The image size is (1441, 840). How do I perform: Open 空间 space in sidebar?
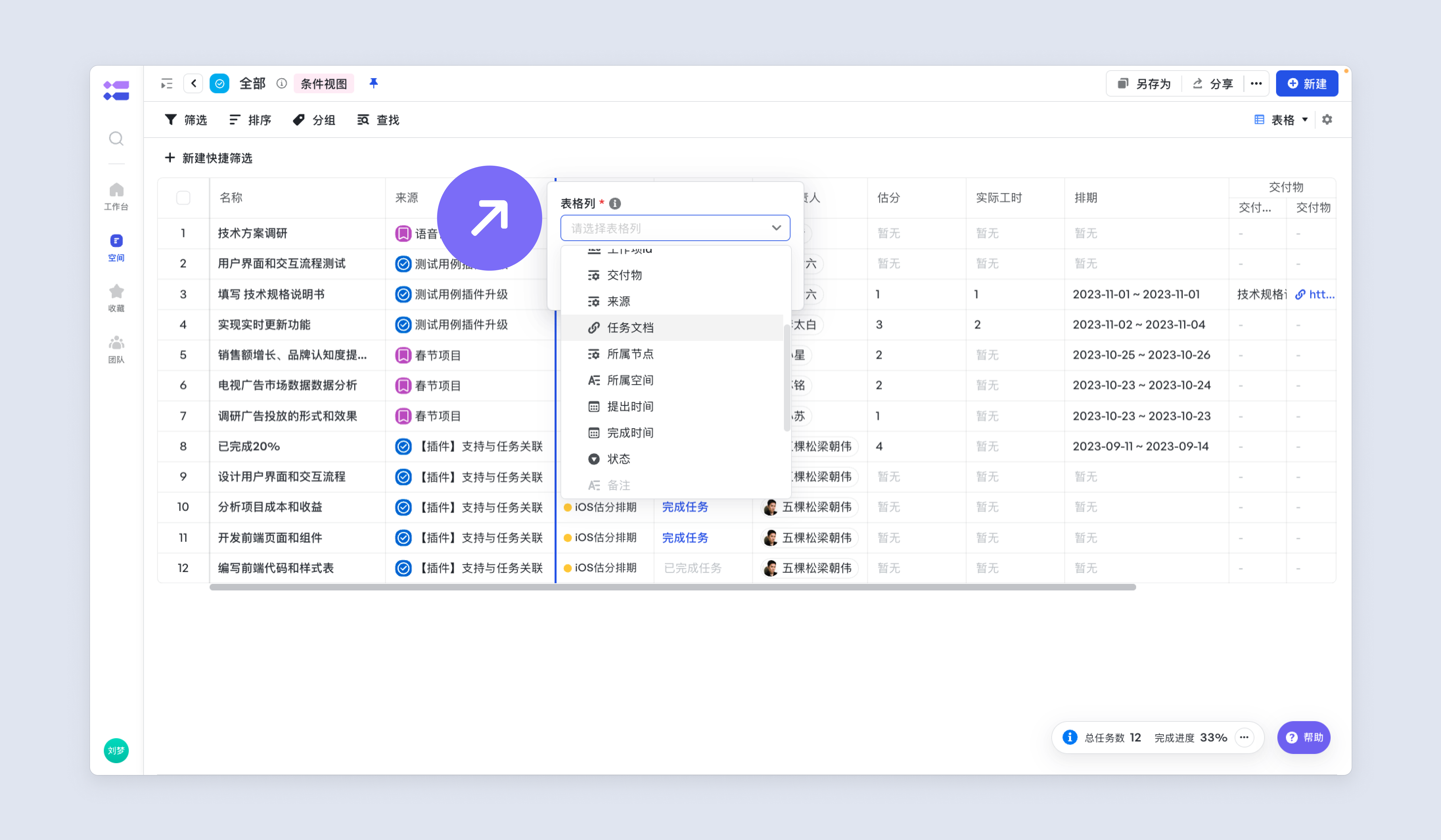(x=116, y=247)
